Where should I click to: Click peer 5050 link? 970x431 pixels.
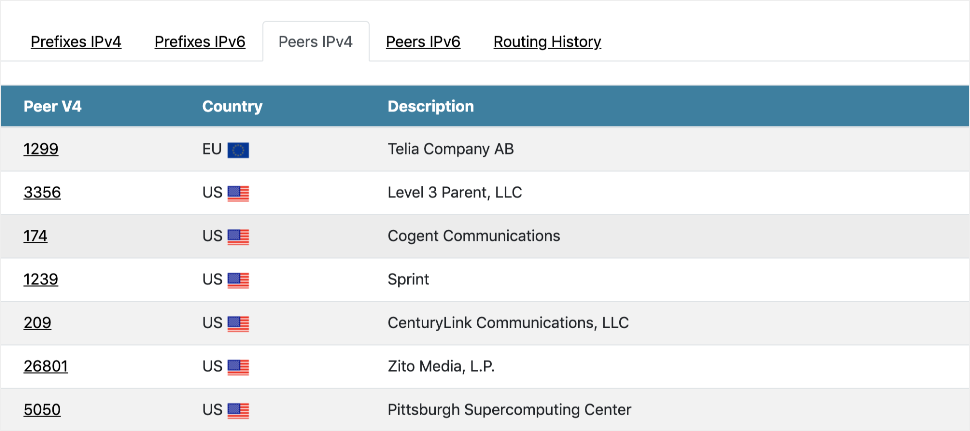click(x=42, y=409)
